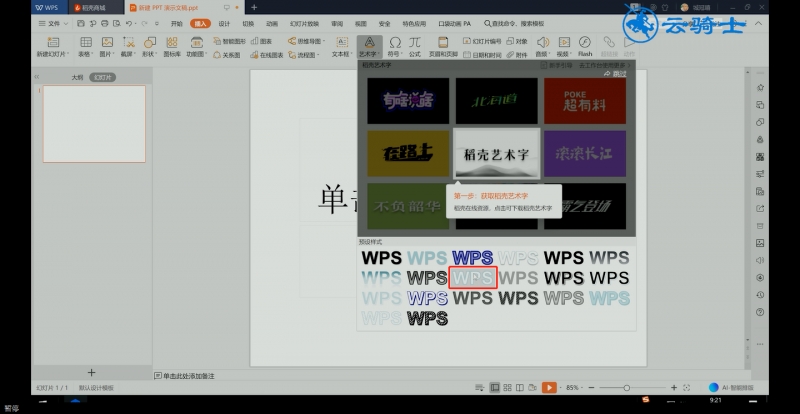Insert 智能图形 smart graphic

point(229,41)
